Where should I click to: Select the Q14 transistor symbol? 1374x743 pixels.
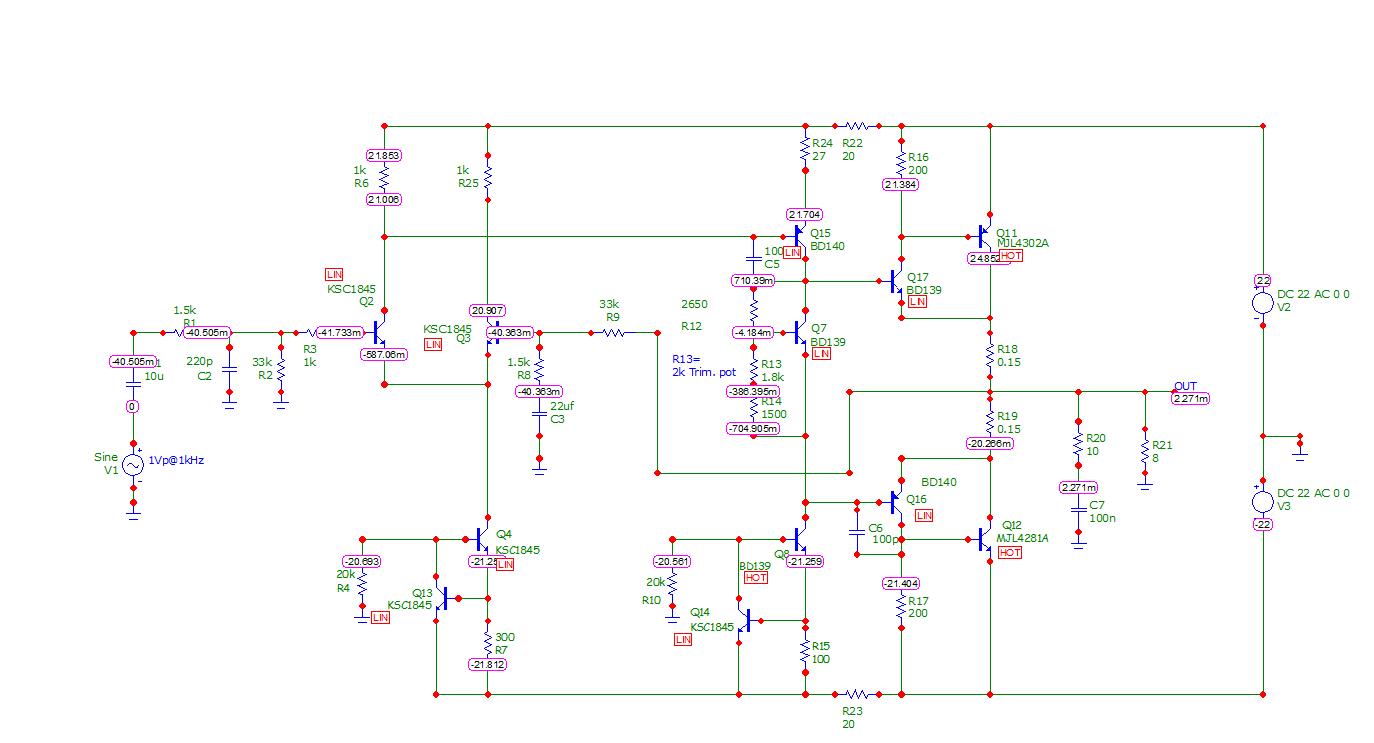743,621
